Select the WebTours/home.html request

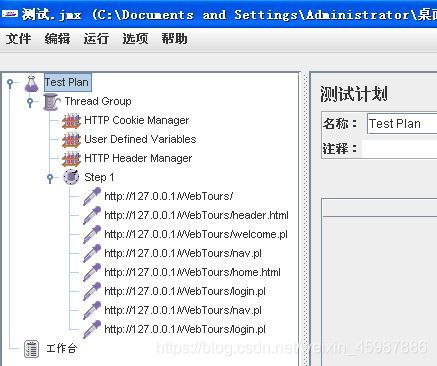192,272
